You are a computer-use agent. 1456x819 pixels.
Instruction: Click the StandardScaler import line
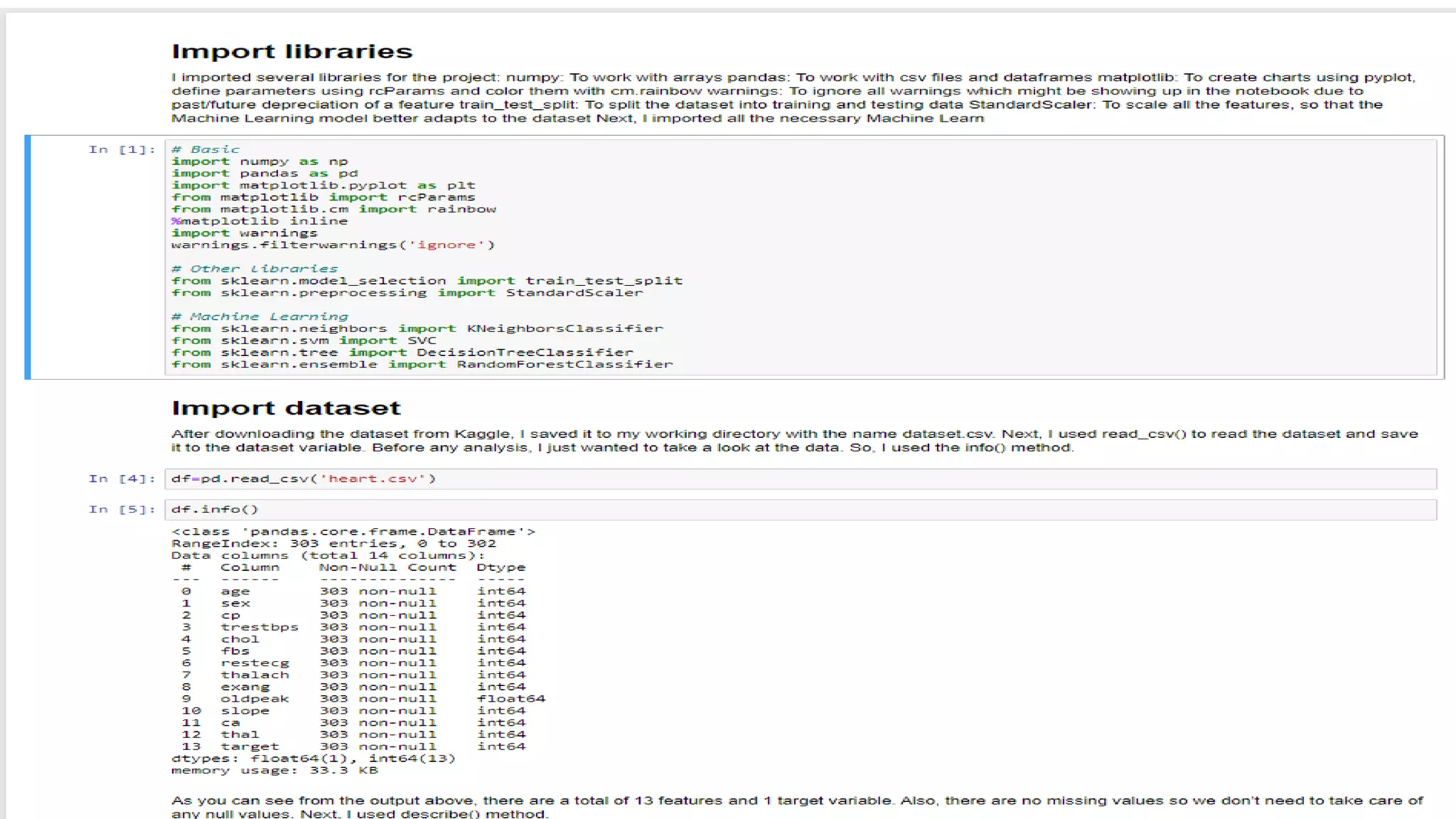407,293
